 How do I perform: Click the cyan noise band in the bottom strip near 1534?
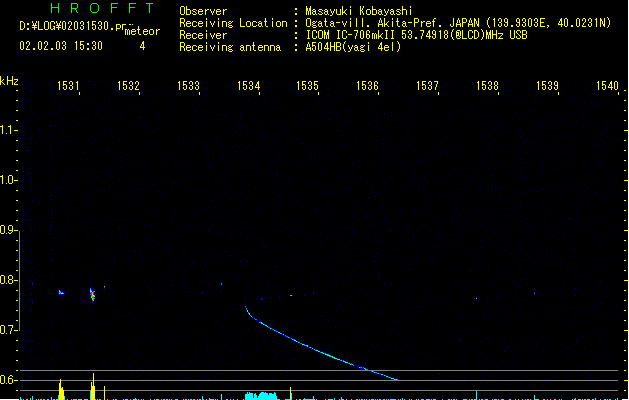[262, 396]
